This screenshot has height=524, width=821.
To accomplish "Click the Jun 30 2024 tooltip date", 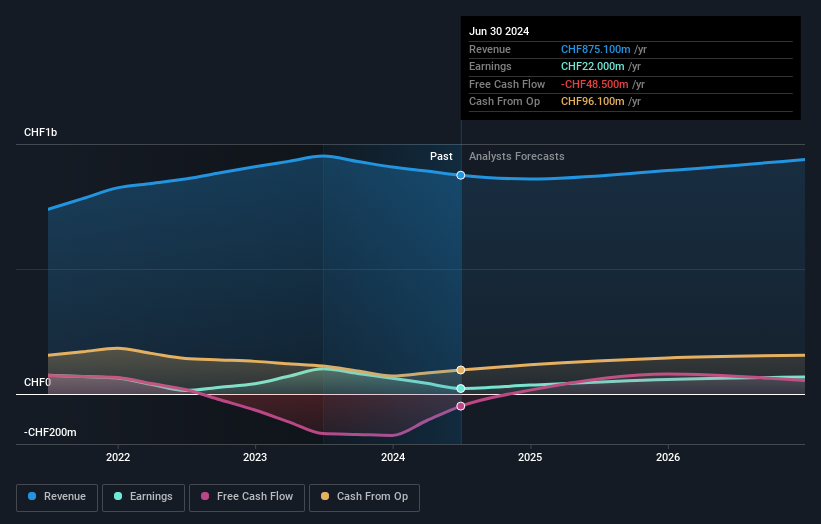I will tap(499, 31).
